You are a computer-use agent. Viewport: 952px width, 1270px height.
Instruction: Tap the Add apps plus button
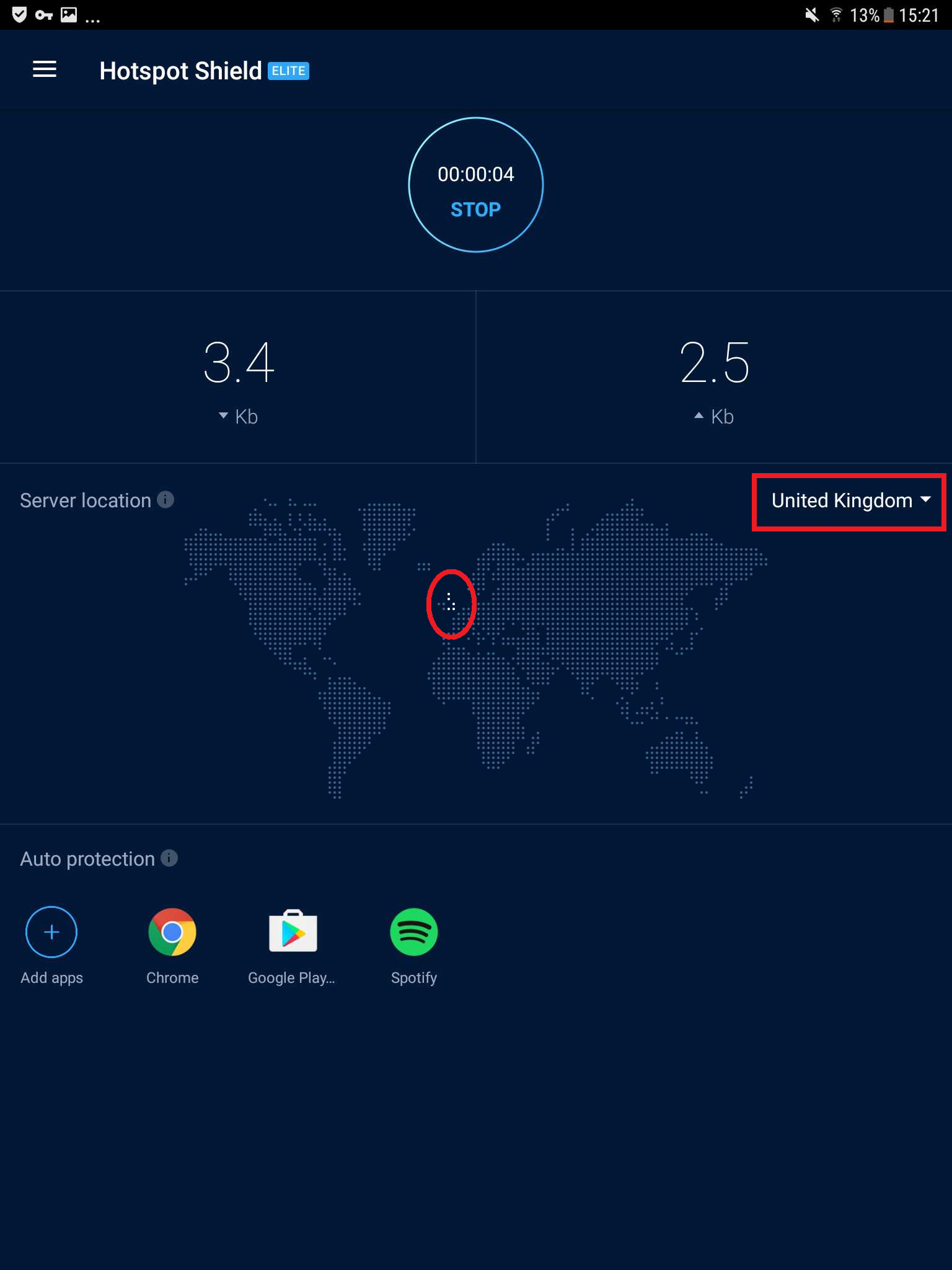[x=51, y=932]
